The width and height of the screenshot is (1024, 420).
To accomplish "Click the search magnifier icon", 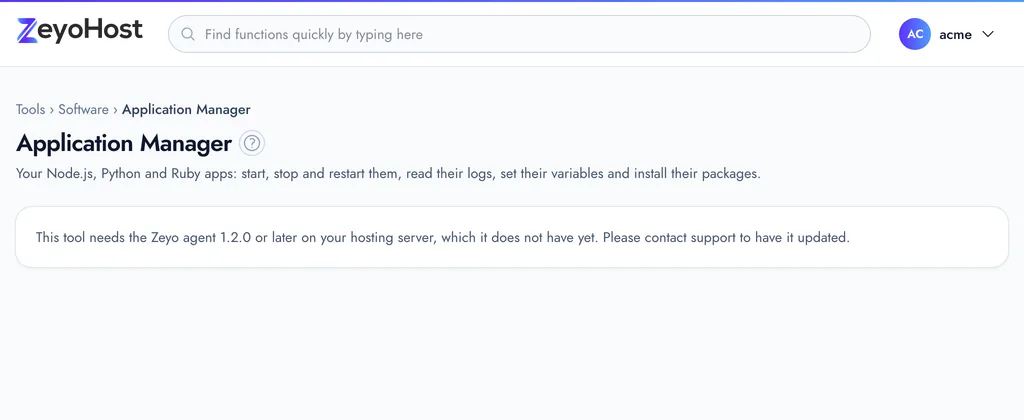I will [188, 35].
